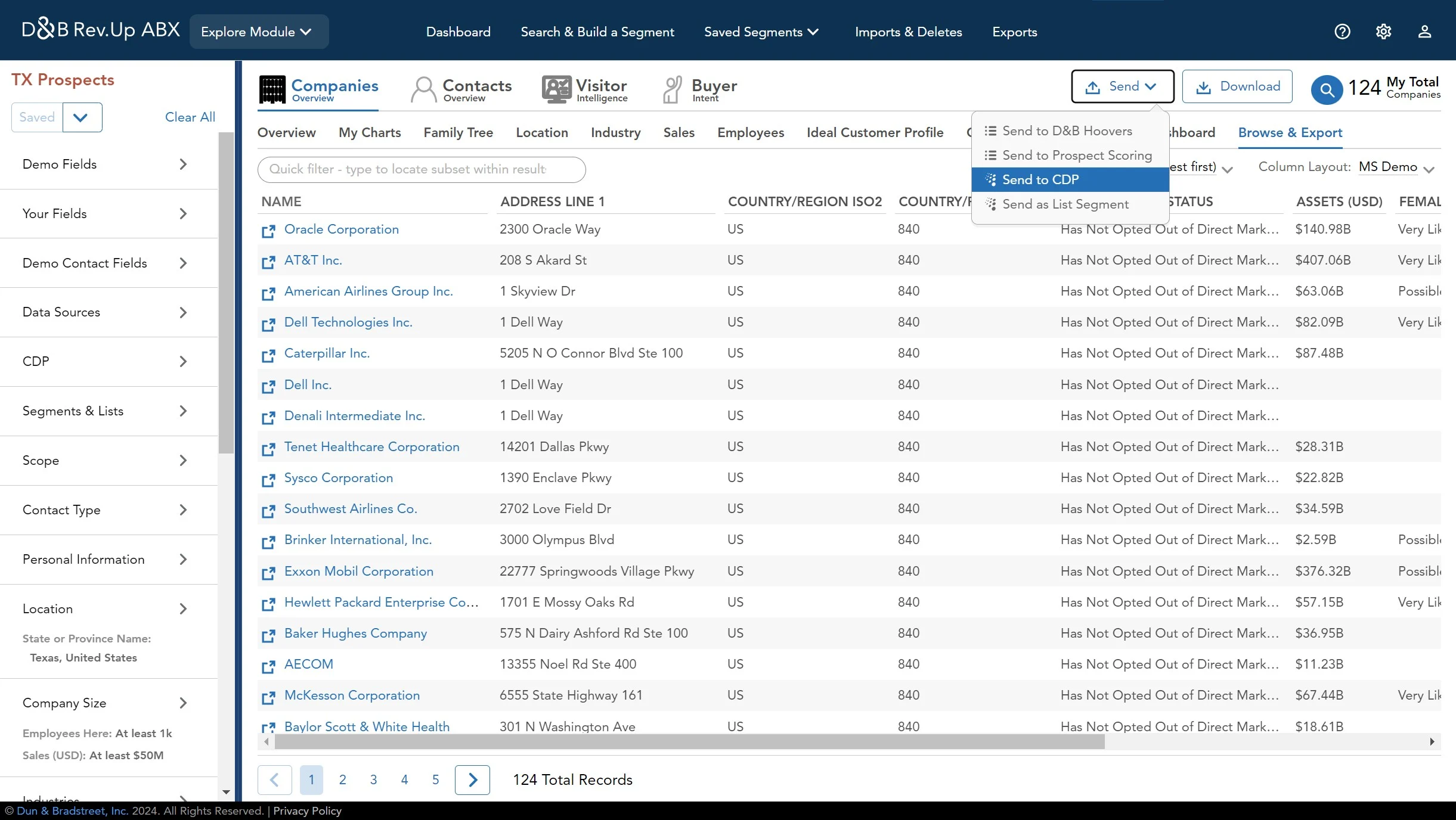
Task: Open the Saved filter dropdown arrow
Action: (x=82, y=117)
